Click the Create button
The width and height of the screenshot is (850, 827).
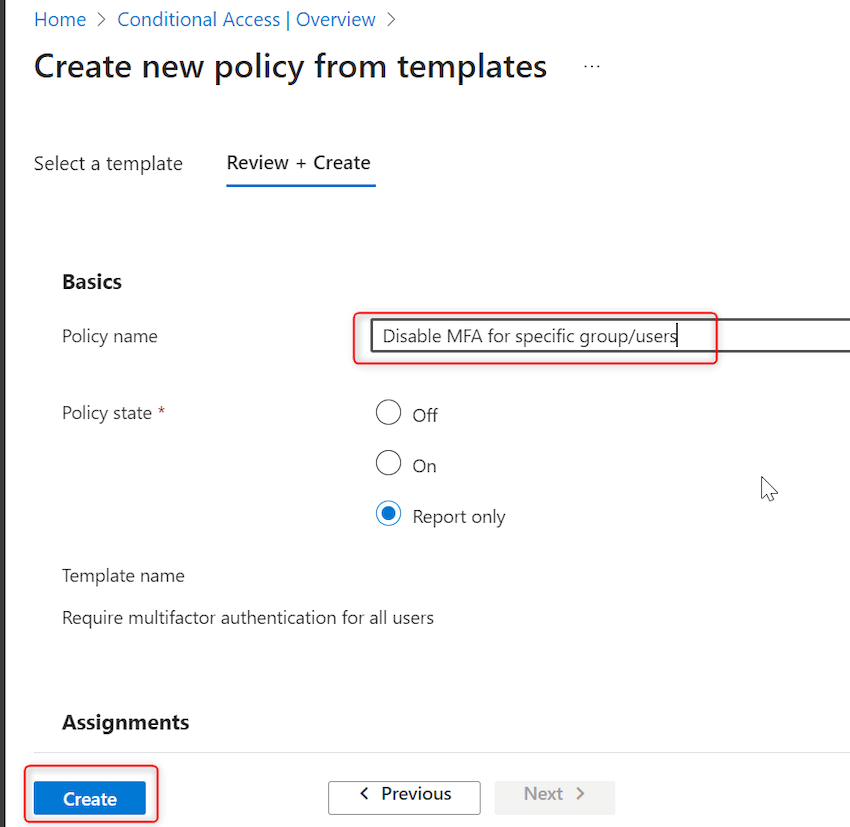(x=89, y=797)
